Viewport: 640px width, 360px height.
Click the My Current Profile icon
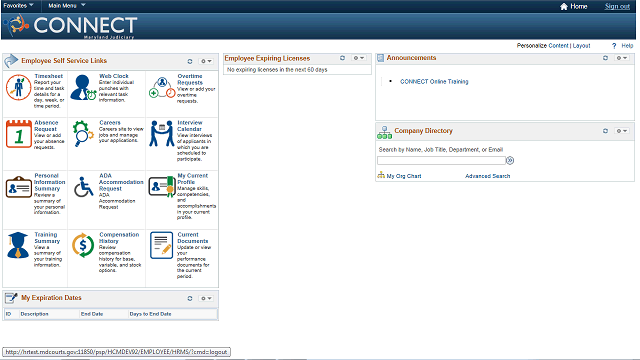(x=162, y=187)
